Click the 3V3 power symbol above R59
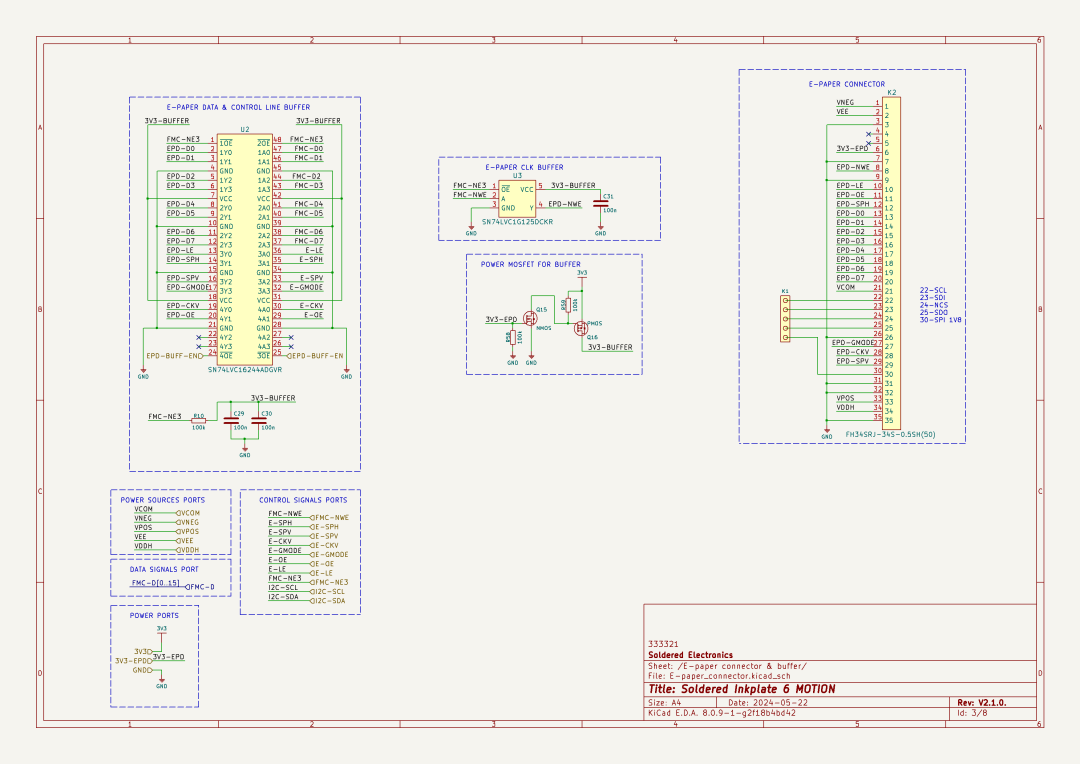Viewport: 1080px width, 764px height. click(x=582, y=276)
